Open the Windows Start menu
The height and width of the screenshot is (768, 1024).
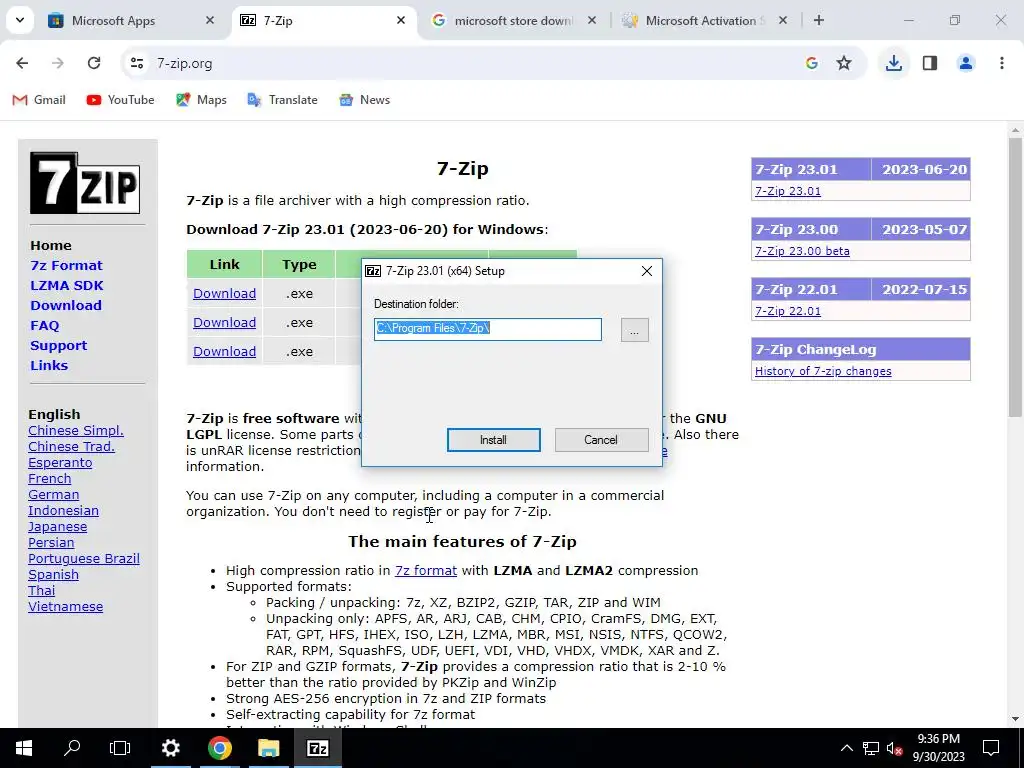[x=24, y=748]
